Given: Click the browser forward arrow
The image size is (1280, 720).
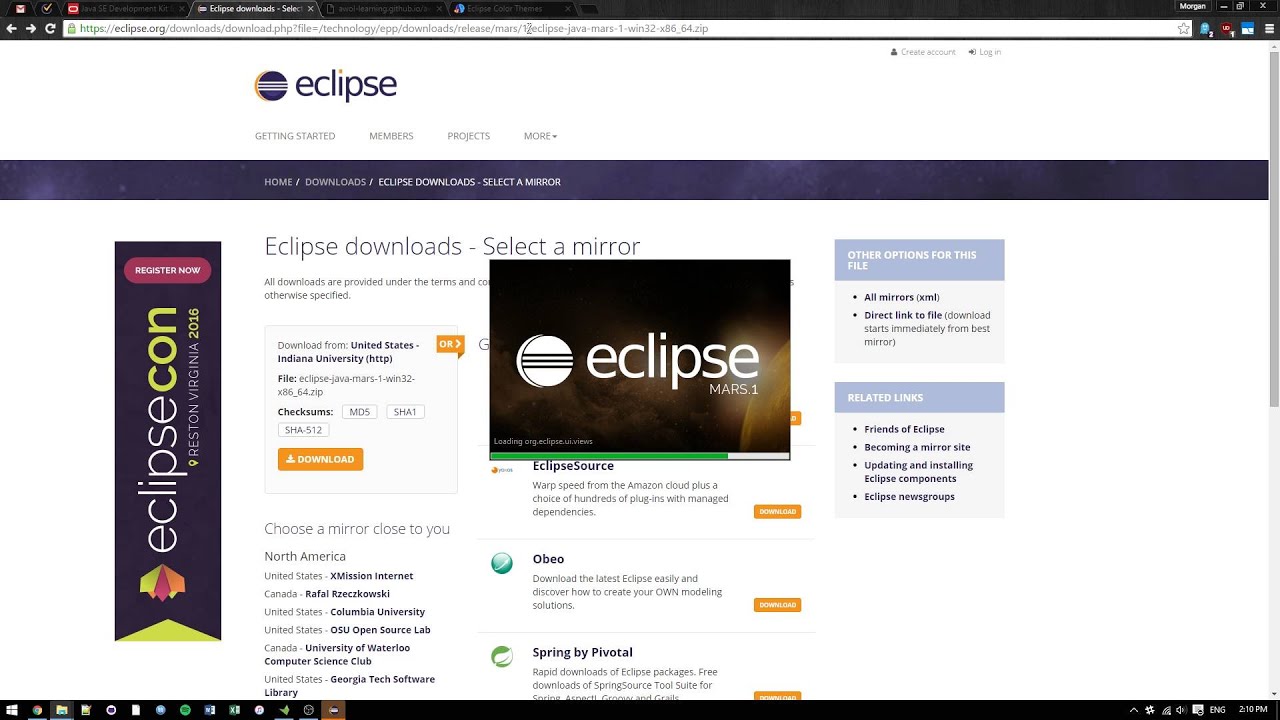Looking at the screenshot, I should (31, 28).
